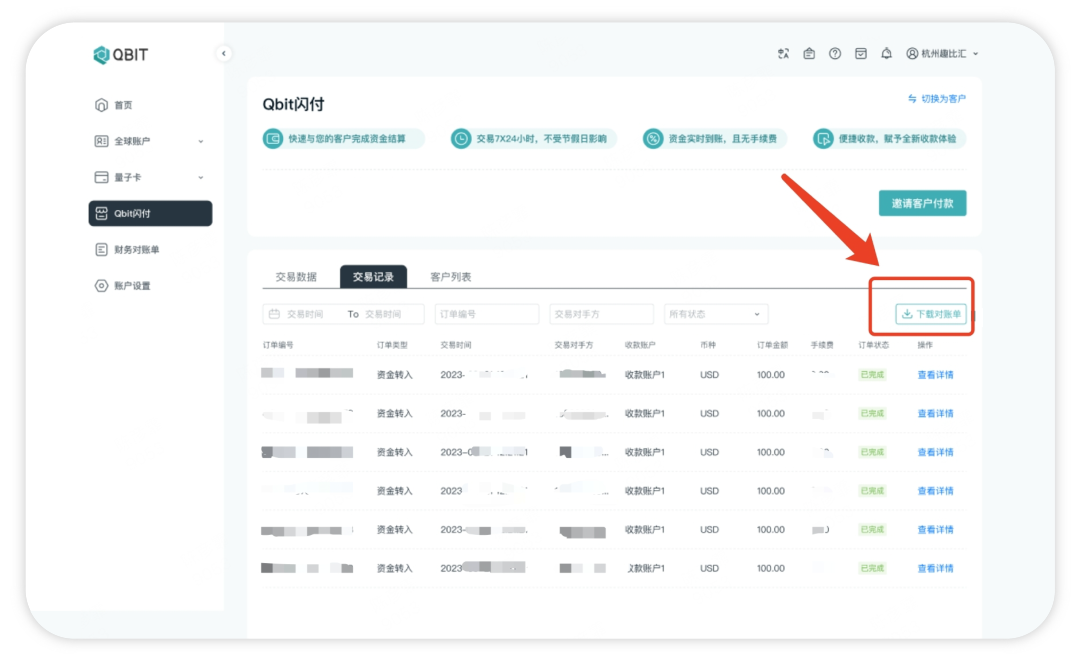Viewport: 1080px width, 662px height.
Task: Click the 快速与您的客户完成资金结算 pill icon
Action: (273, 139)
